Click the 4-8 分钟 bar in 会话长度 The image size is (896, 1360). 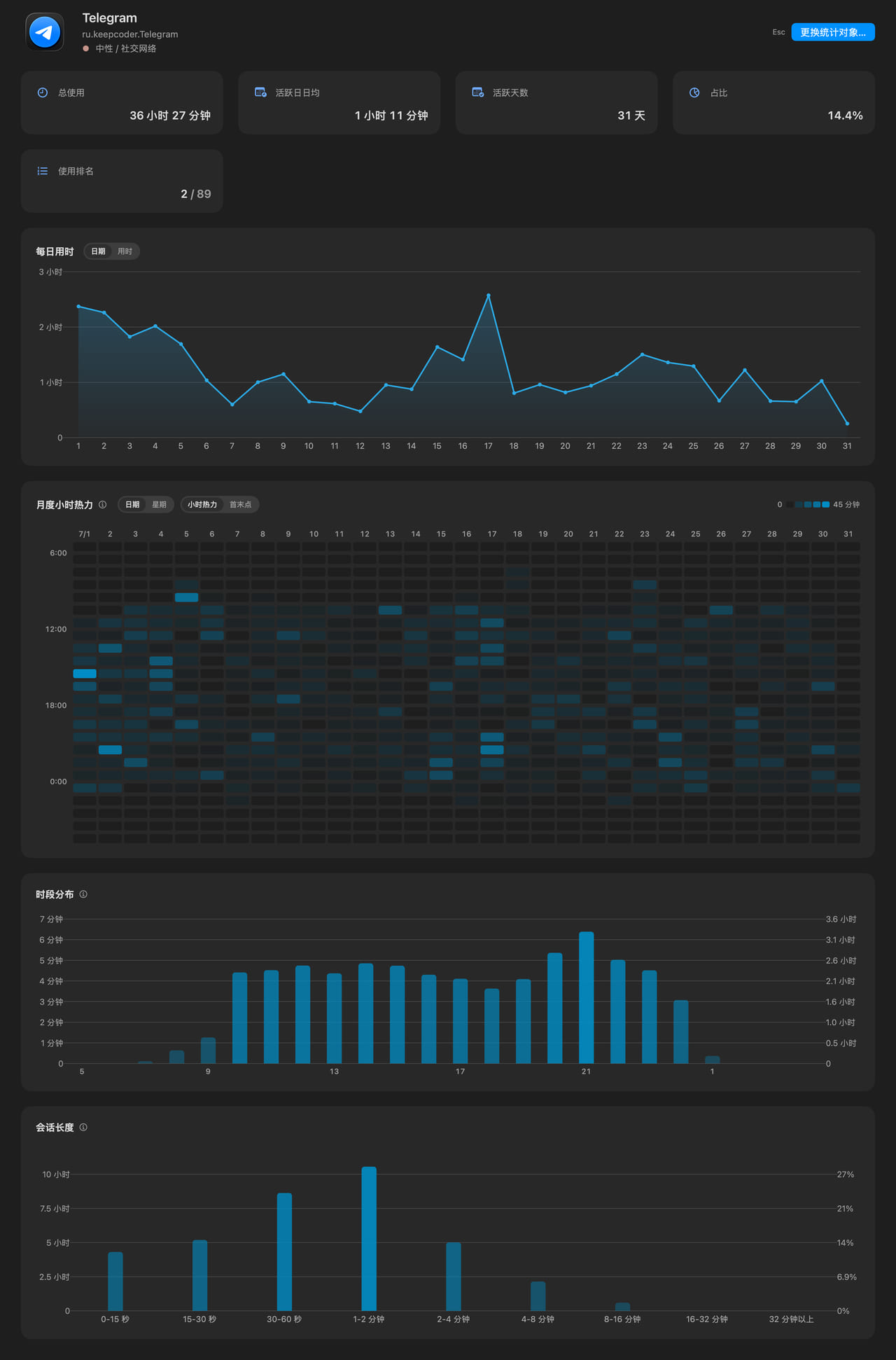538,1296
